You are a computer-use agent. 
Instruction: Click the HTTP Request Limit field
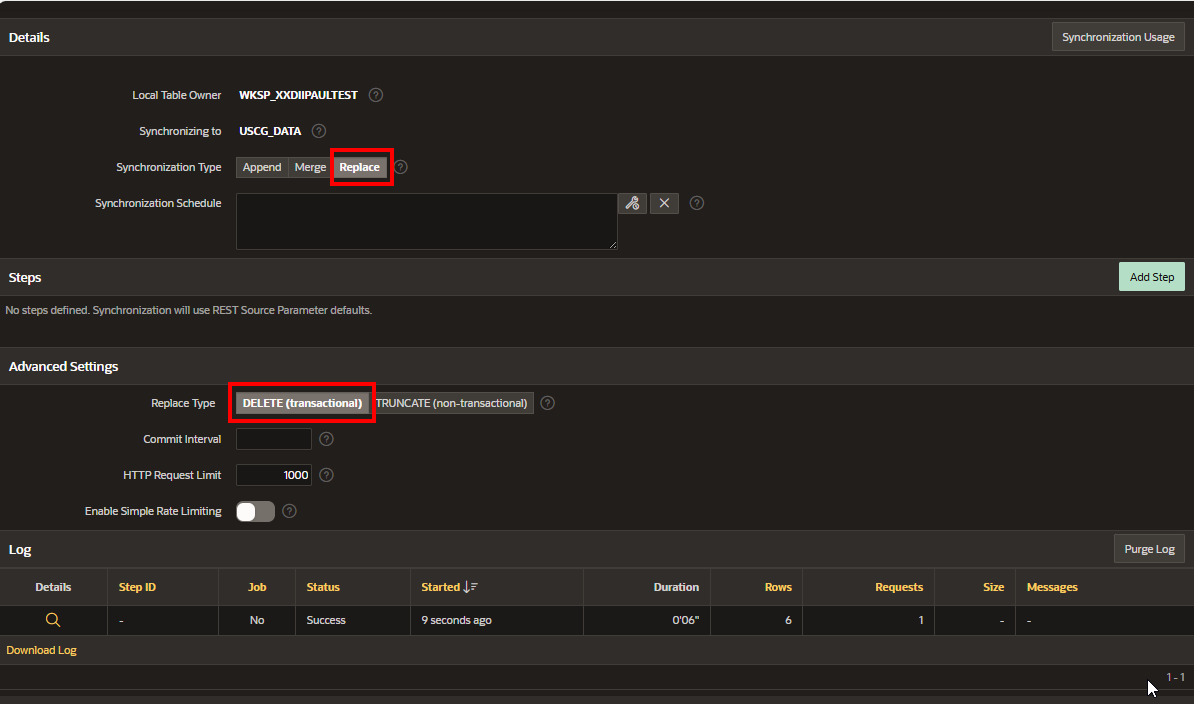273,475
